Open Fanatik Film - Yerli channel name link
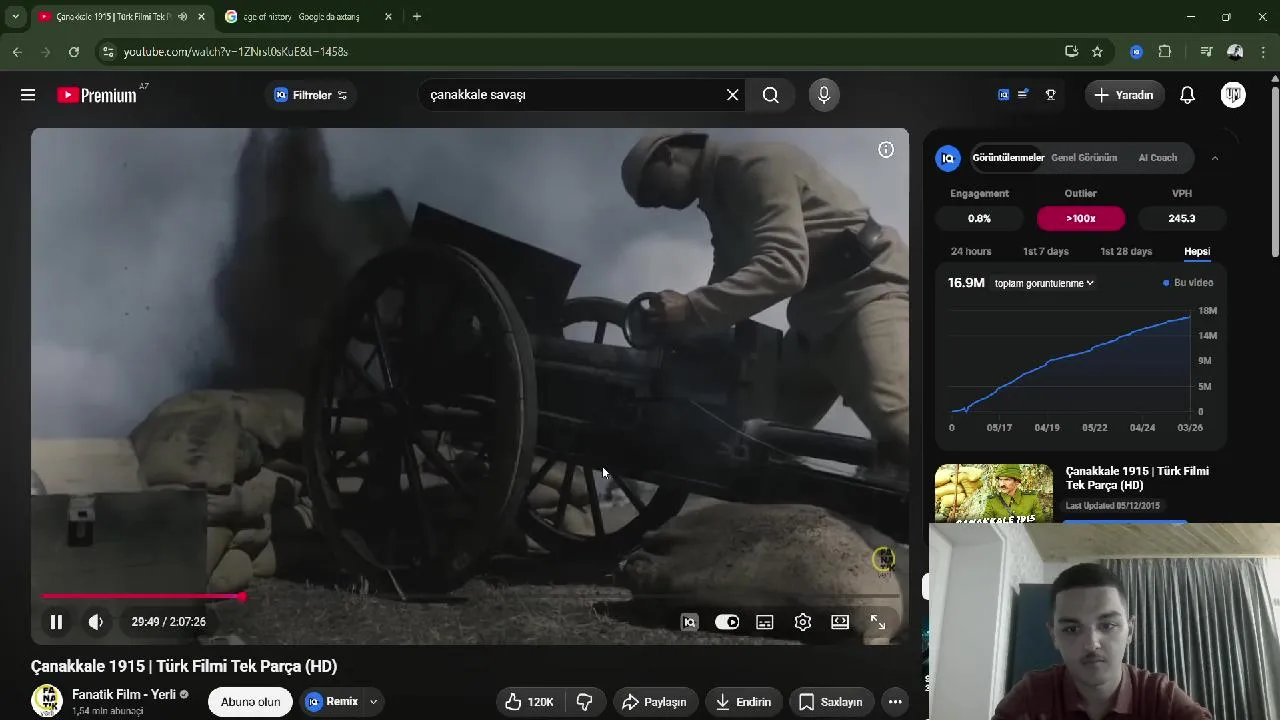 point(124,694)
